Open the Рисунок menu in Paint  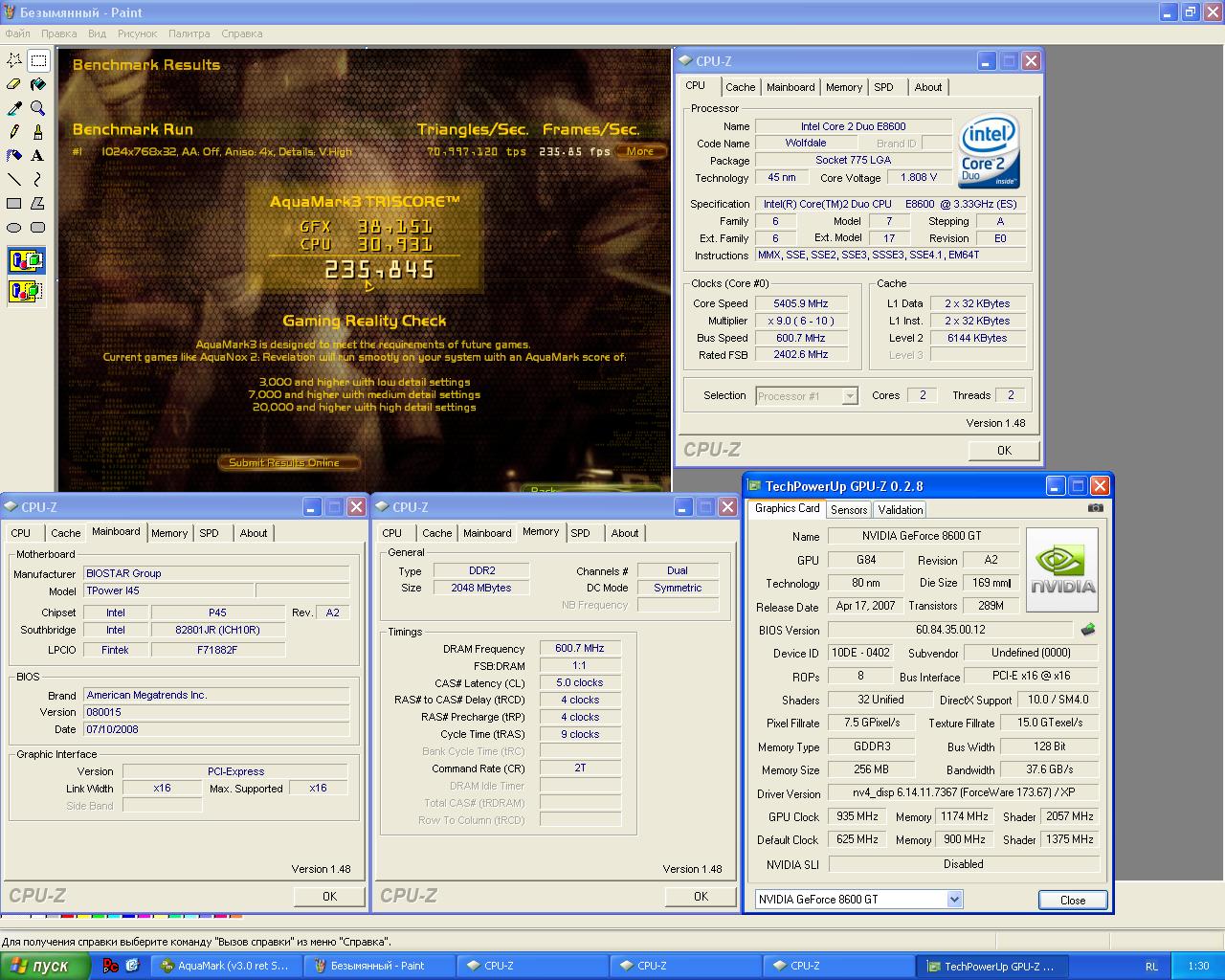tap(137, 33)
